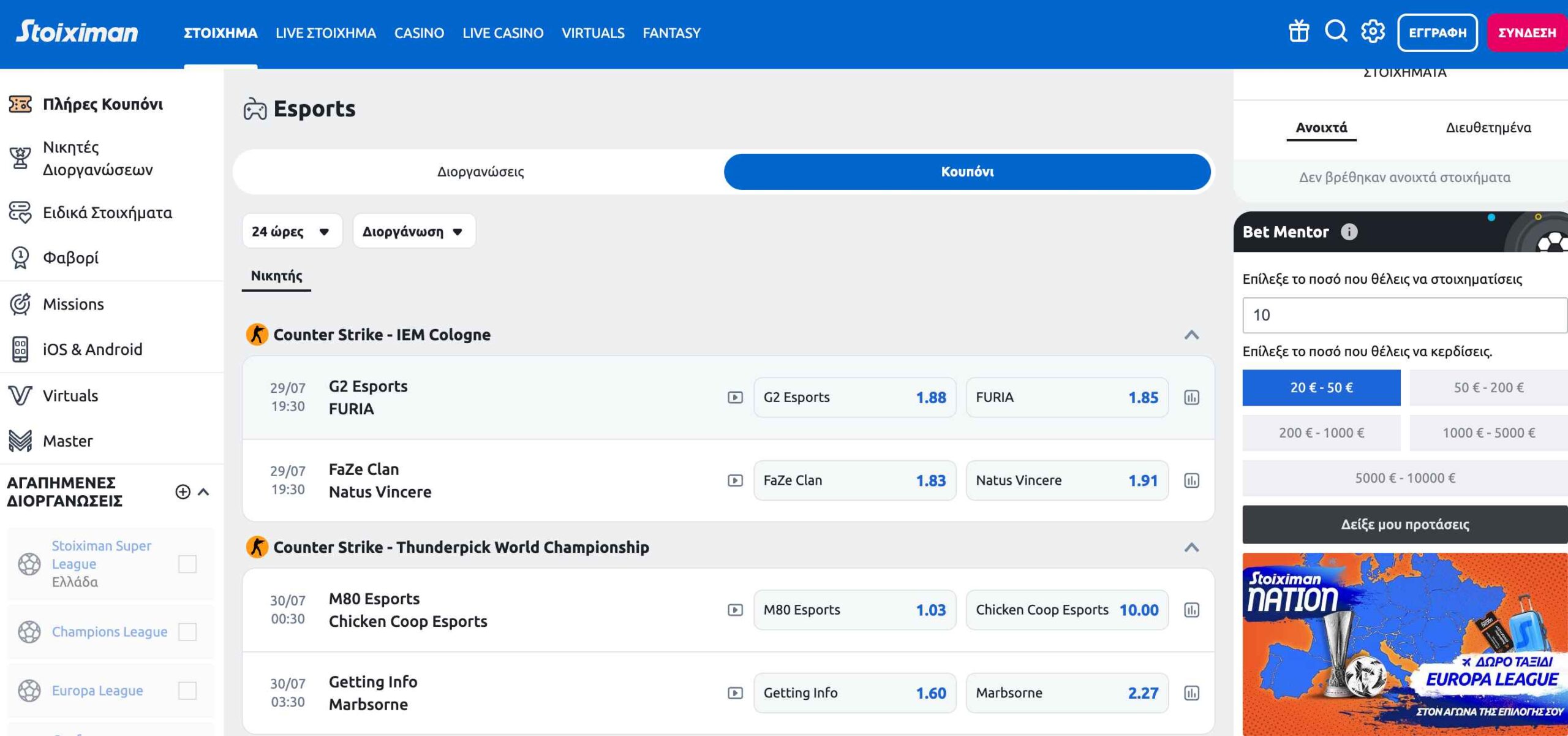The height and width of the screenshot is (736, 1568).
Task: Open the VIRTUALS menu item
Action: (x=593, y=33)
